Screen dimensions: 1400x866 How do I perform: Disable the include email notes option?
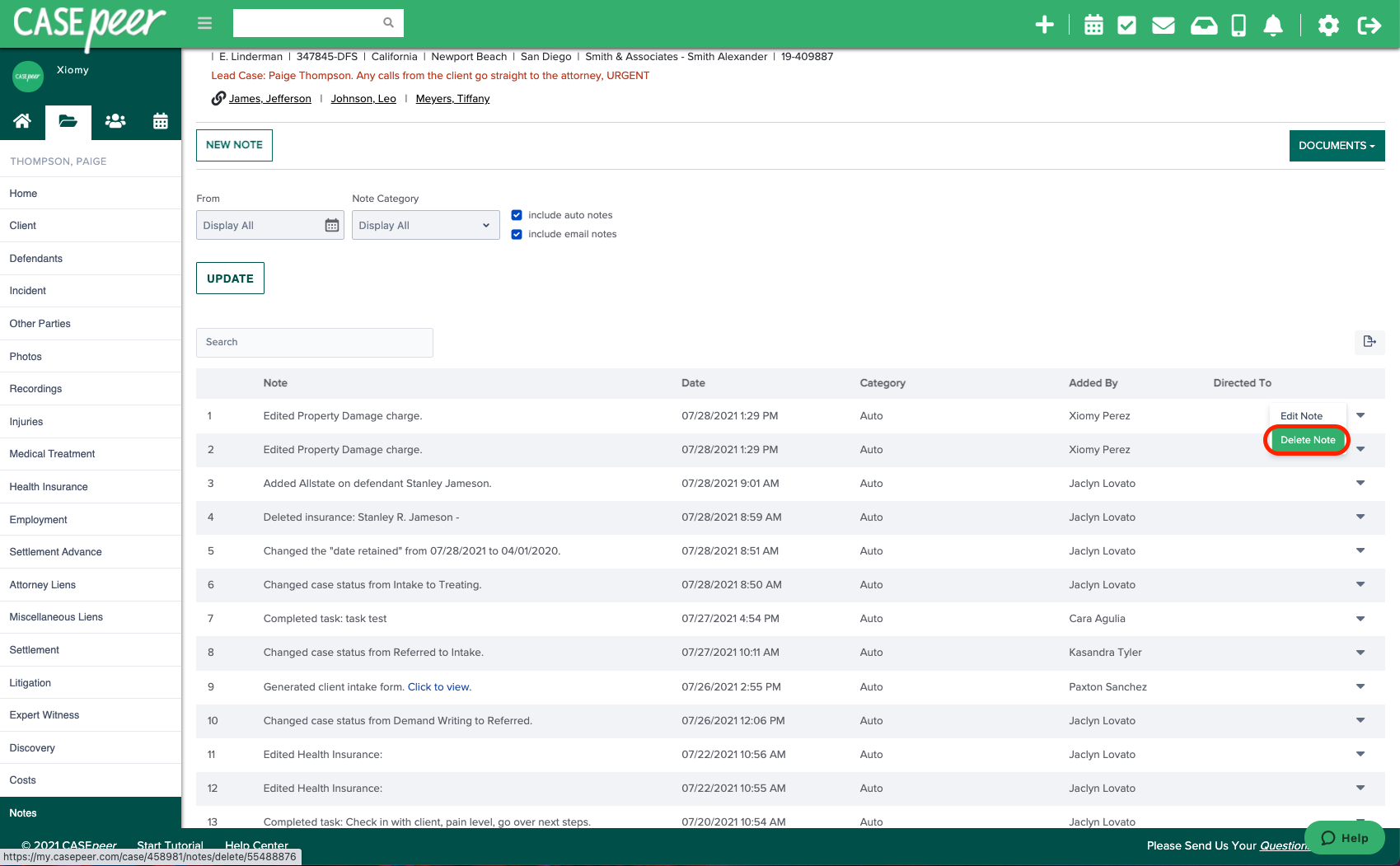(x=517, y=234)
